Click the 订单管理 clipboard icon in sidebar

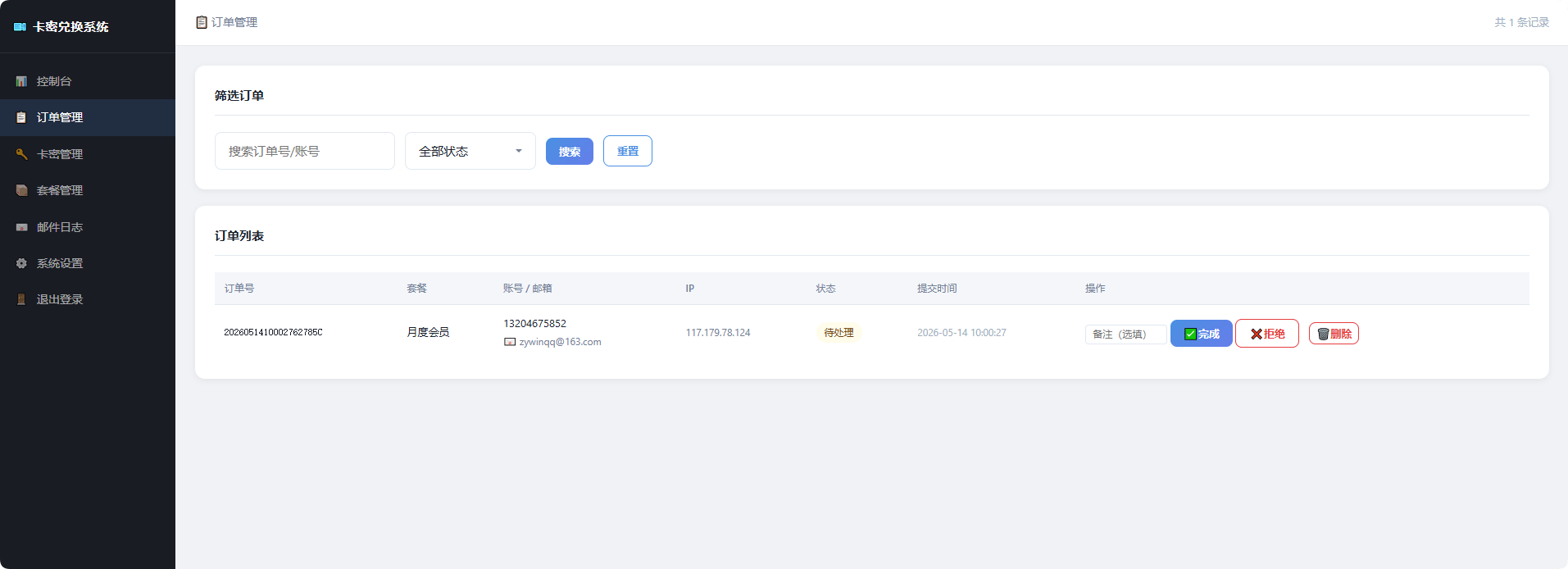pyautogui.click(x=21, y=117)
